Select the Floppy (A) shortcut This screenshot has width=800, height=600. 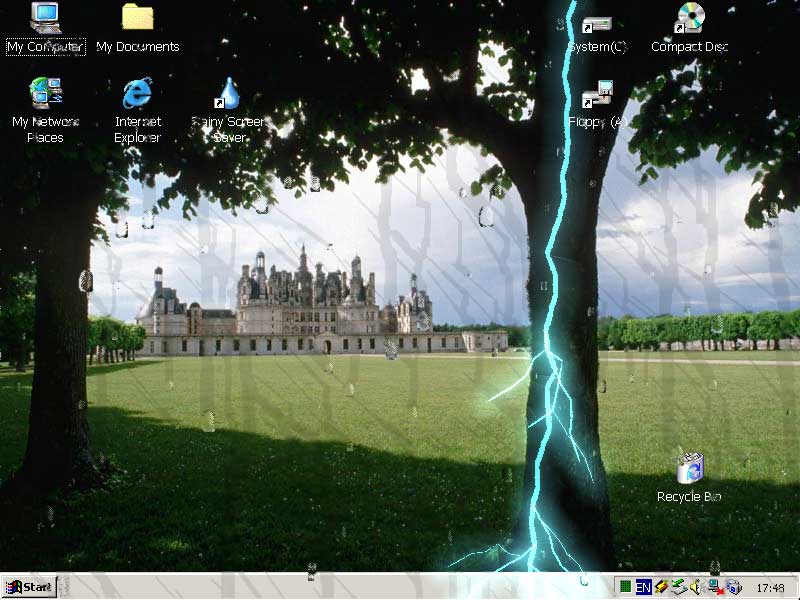click(597, 94)
